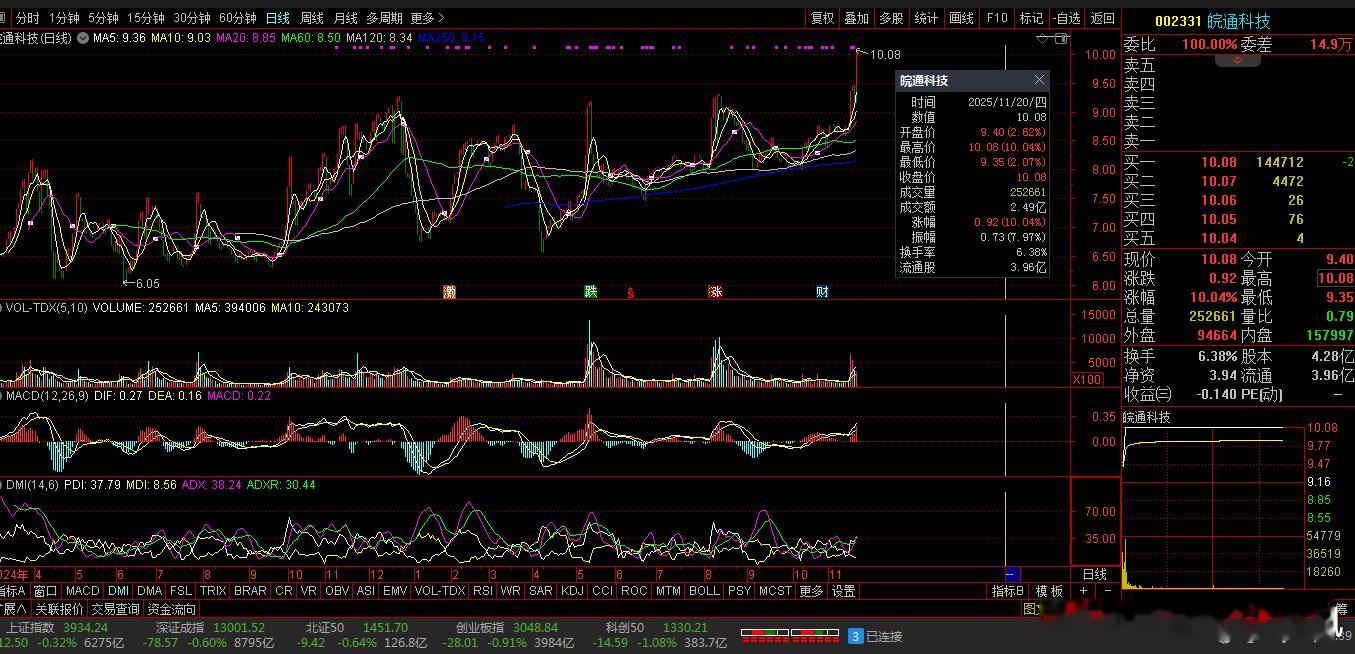The height and width of the screenshot is (654, 1355).
Task: Close the 皖通科技 info popup
Action: [x=1039, y=80]
